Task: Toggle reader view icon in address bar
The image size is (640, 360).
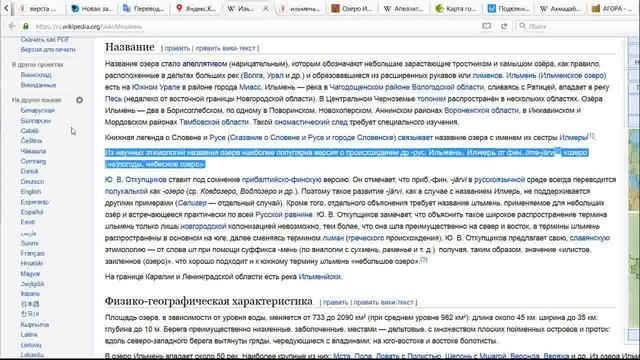Action: (x=487, y=26)
